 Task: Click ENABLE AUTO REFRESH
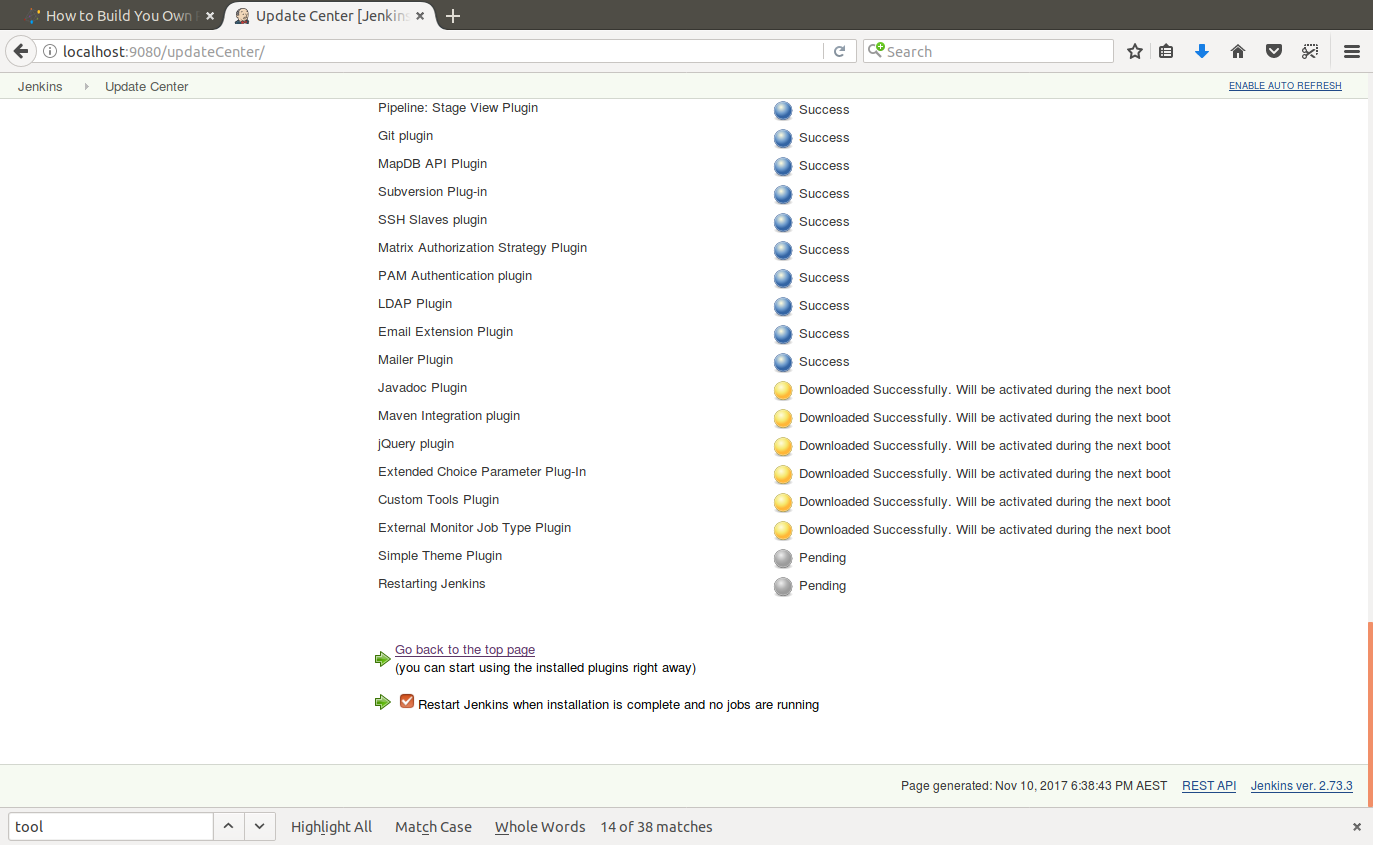pos(1285,86)
